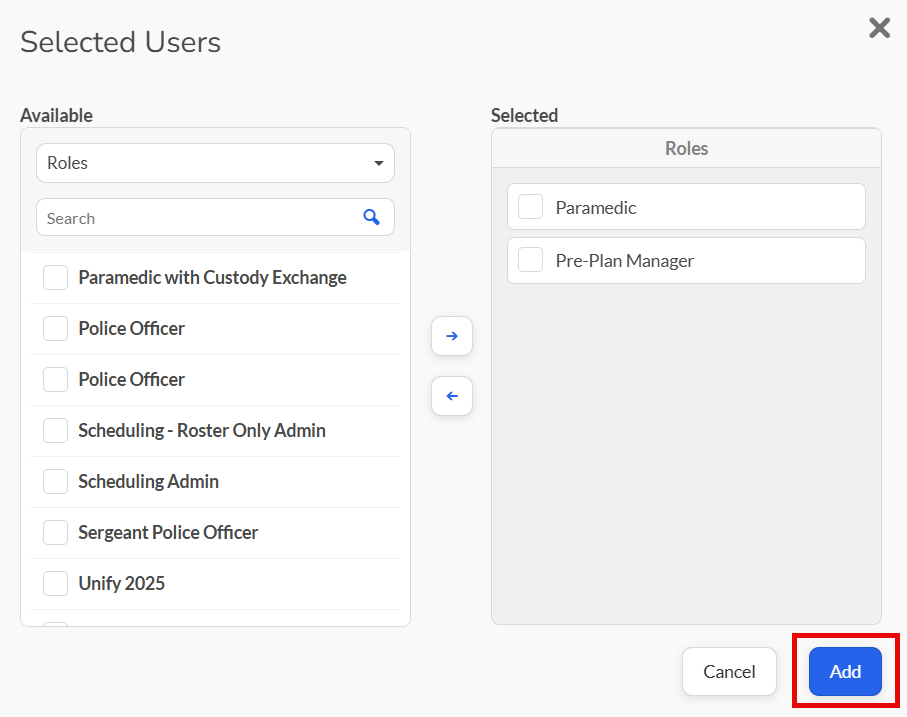Click the blue Add button
907x717 pixels.
845,671
